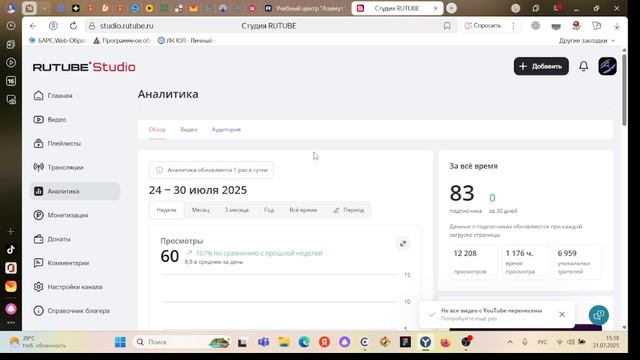
Task: Open the Видео section in sidebar
Action: [50, 120]
